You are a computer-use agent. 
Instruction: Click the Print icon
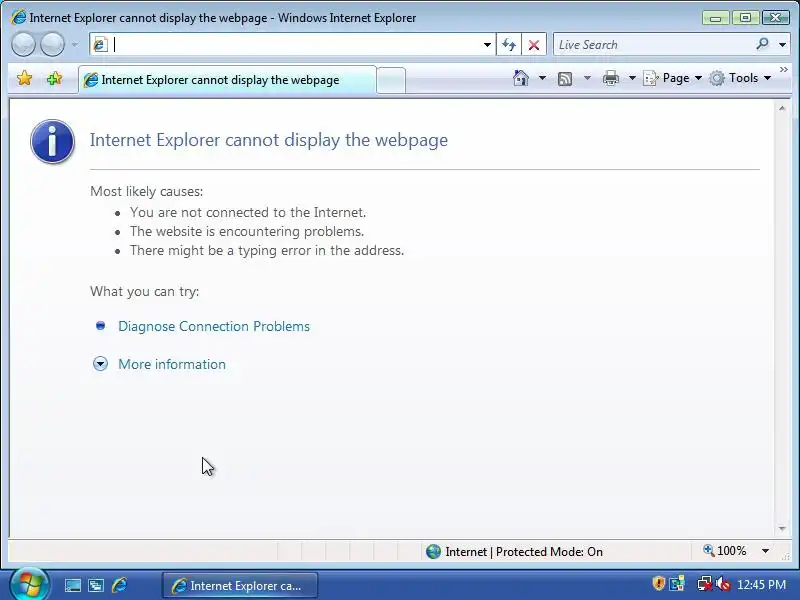(x=611, y=78)
